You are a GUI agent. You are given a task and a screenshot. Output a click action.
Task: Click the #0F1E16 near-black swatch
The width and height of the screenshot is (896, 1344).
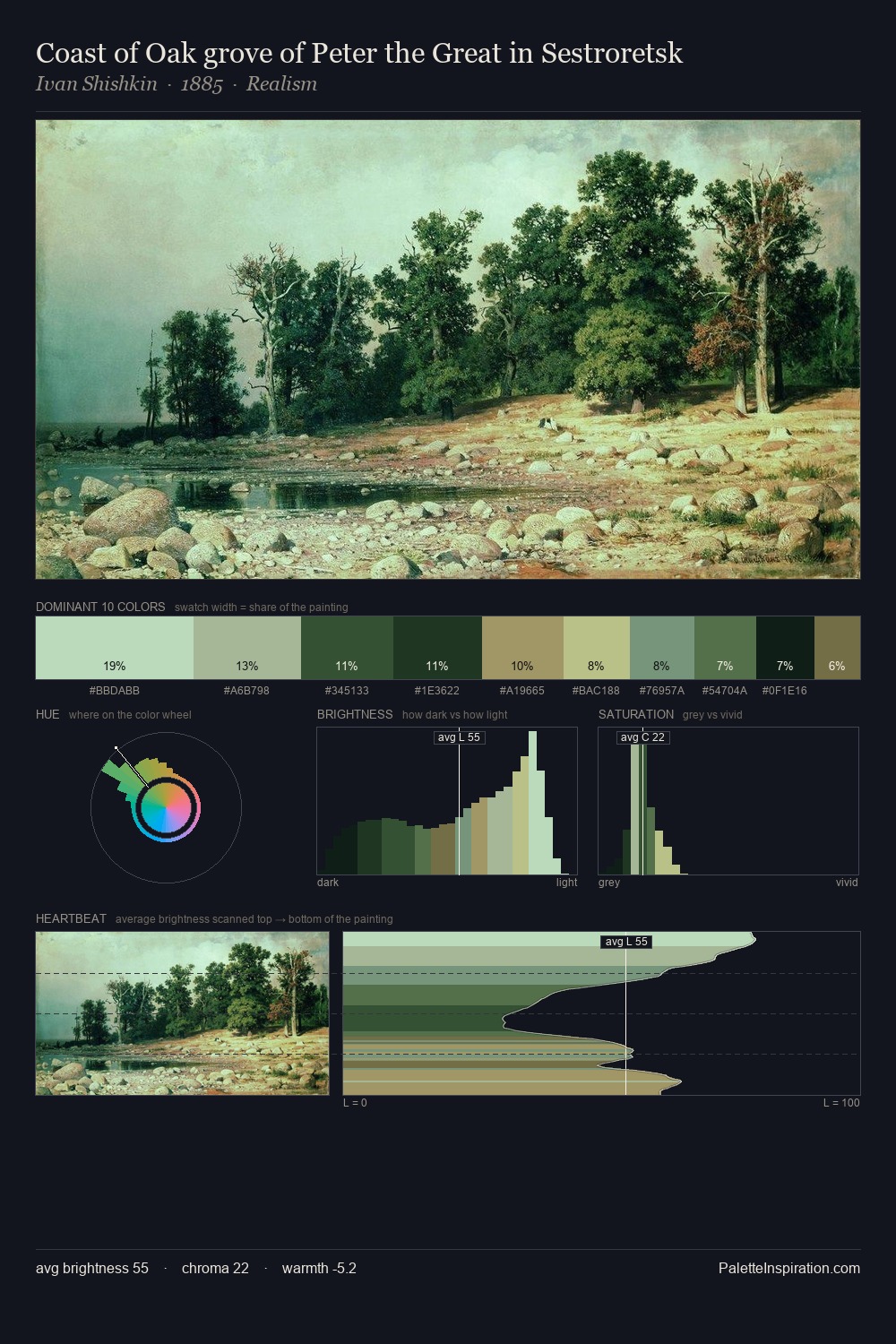tap(785, 648)
